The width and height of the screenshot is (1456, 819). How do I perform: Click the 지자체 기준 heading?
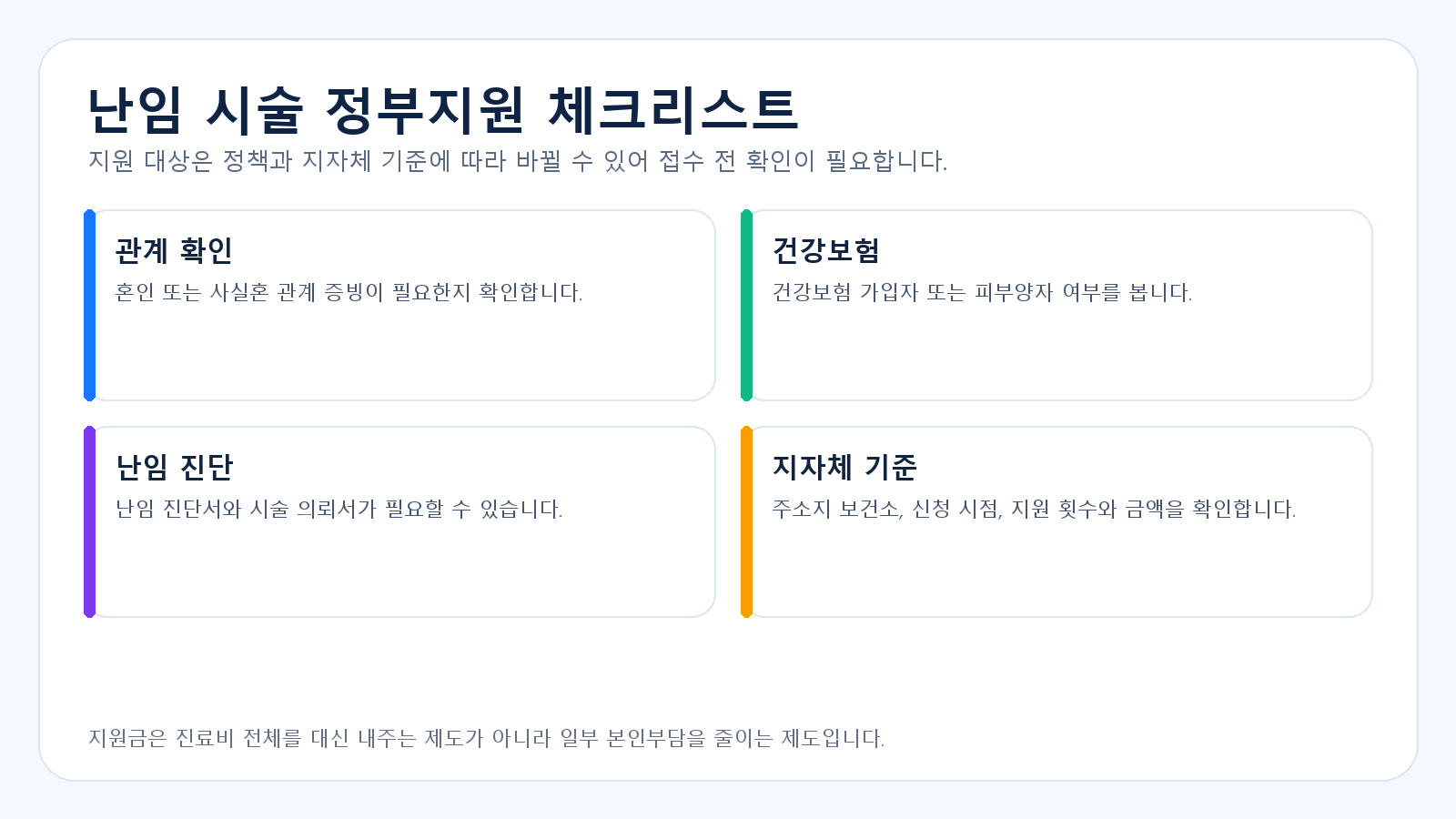coord(844,467)
